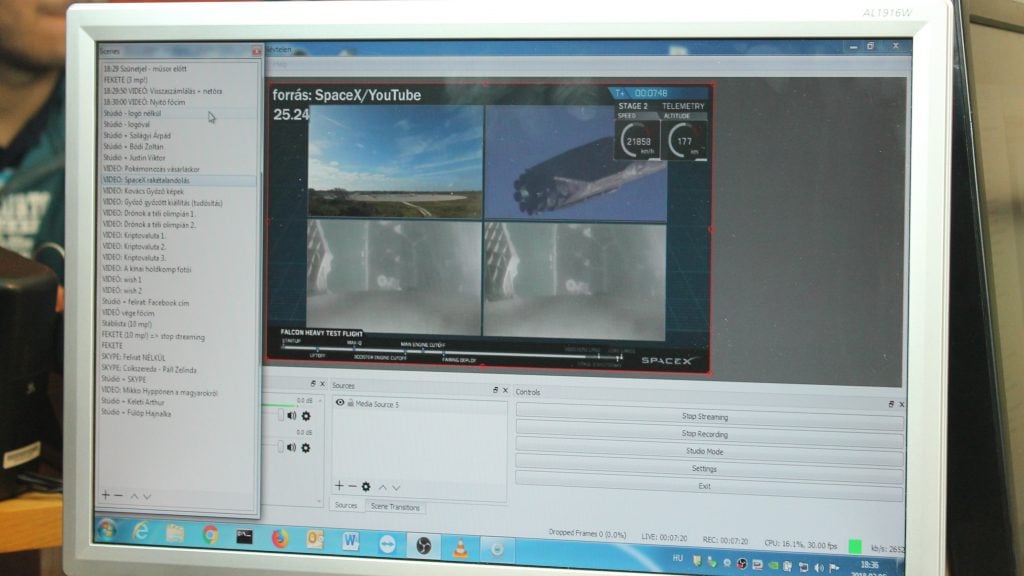Adjust the lower mixer volume slider handle
This screenshot has width=1024, height=576.
point(281,447)
